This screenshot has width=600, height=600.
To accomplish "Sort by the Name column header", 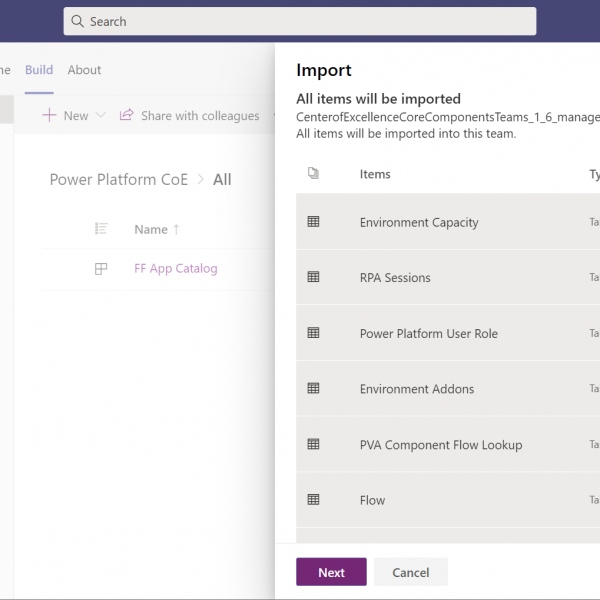I will click(x=151, y=230).
